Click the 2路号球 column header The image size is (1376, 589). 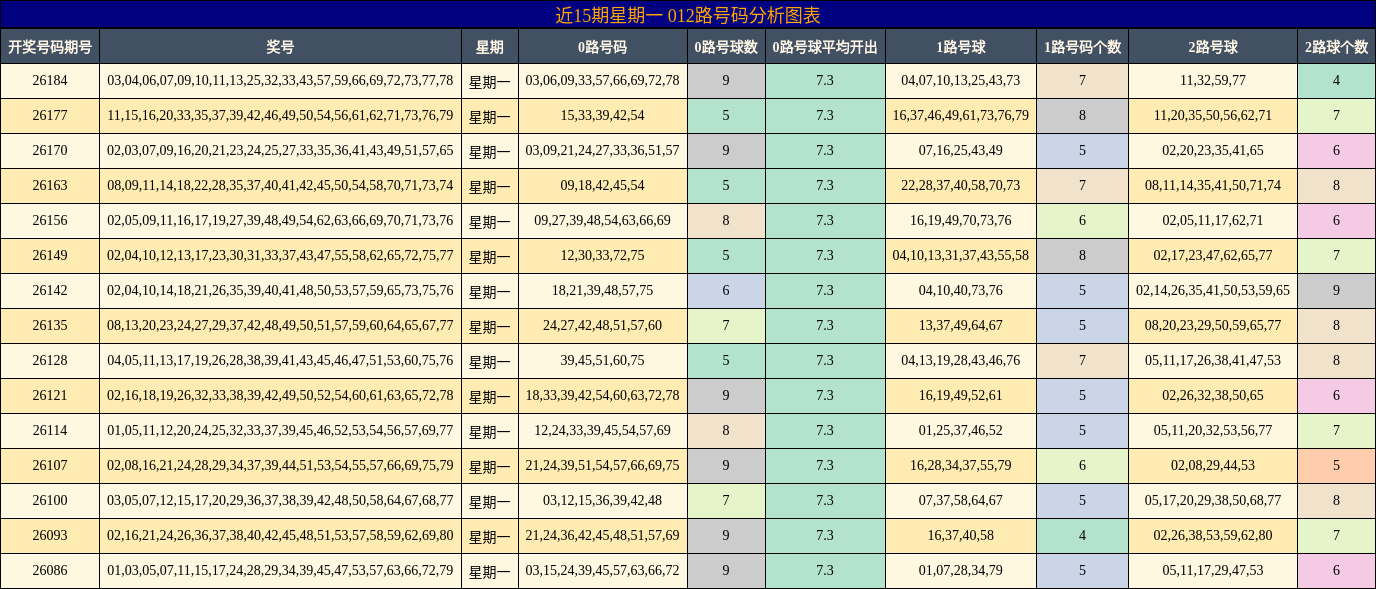[1213, 47]
